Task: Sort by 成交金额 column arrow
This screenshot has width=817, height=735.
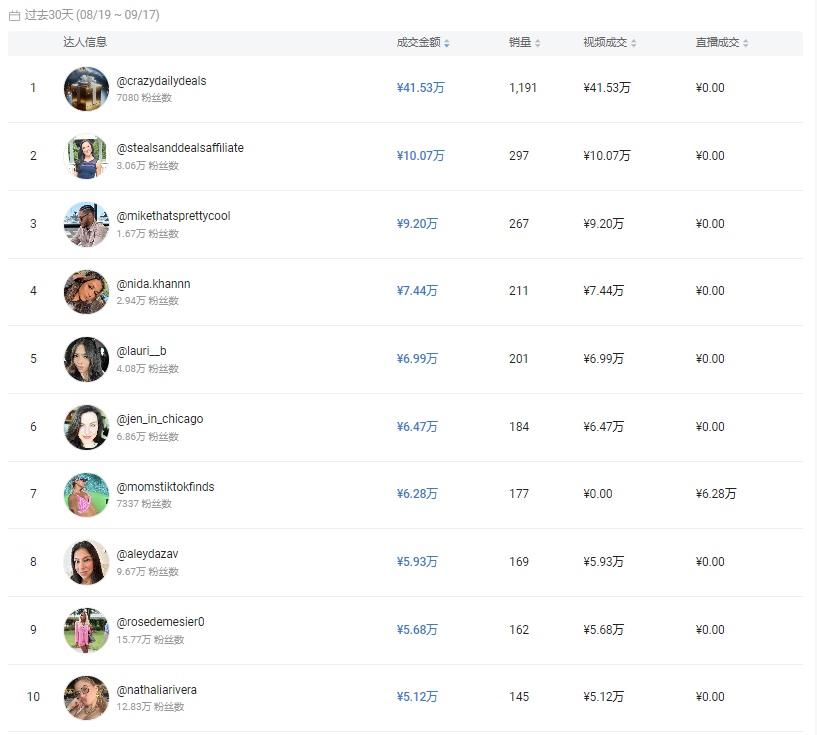Action: coord(447,43)
